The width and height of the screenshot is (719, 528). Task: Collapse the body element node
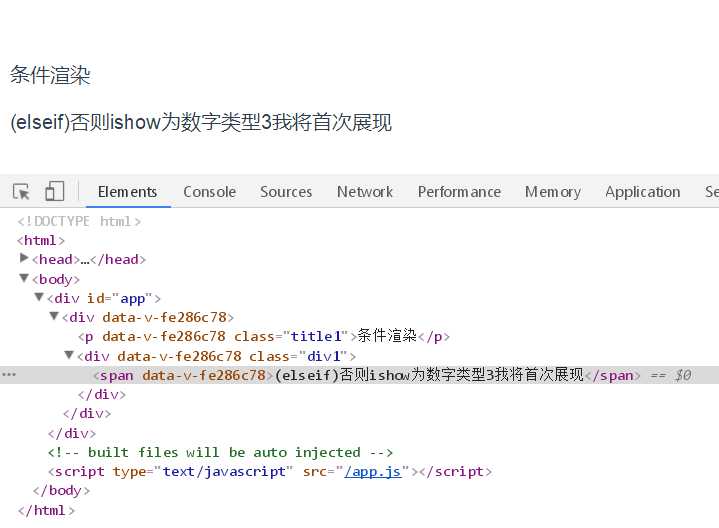(x=24, y=278)
